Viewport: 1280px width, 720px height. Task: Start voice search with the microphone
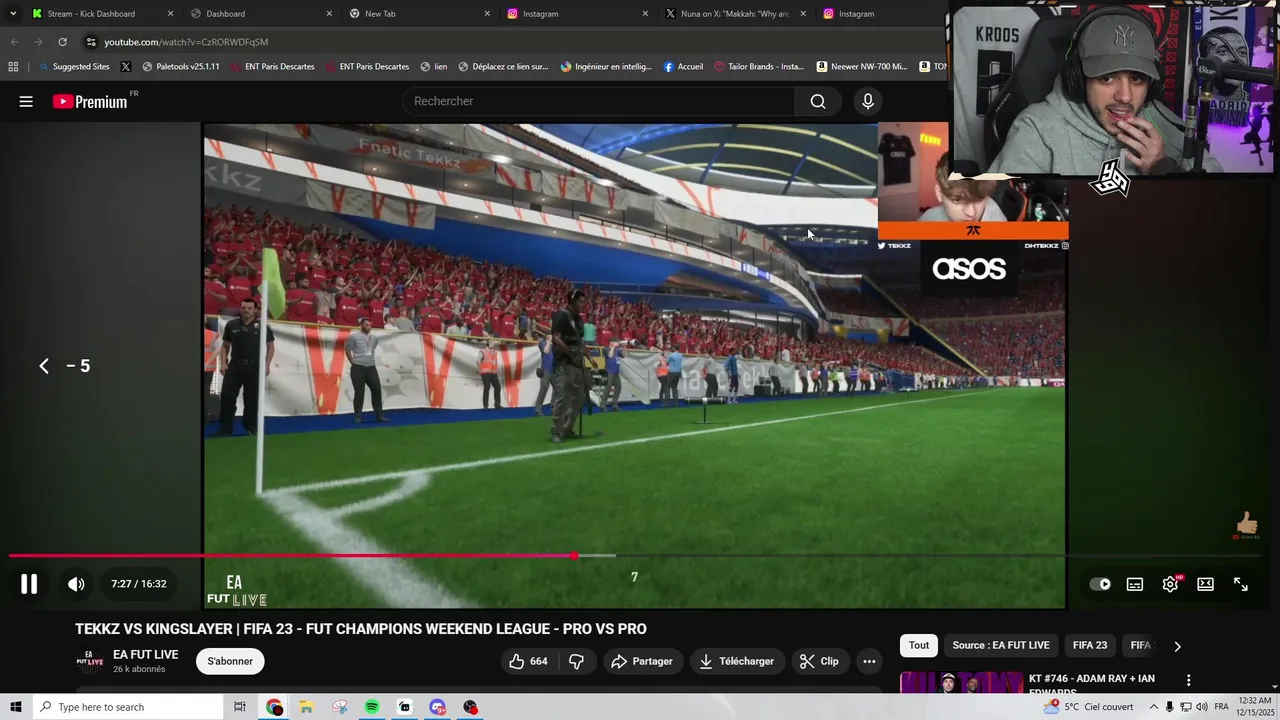868,101
